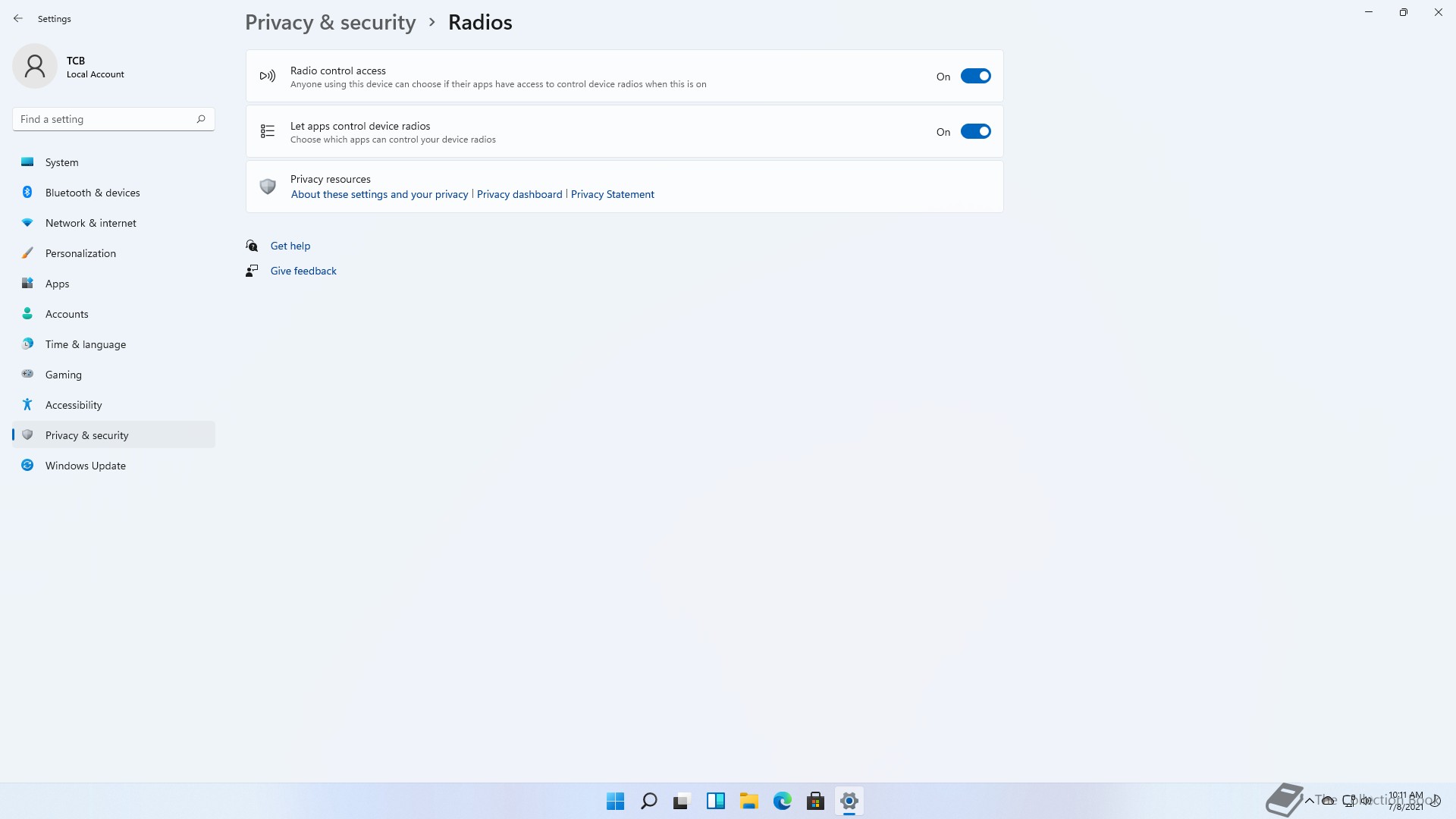Viewport: 1456px width, 819px height.
Task: Open Windows Update page
Action: (114, 465)
